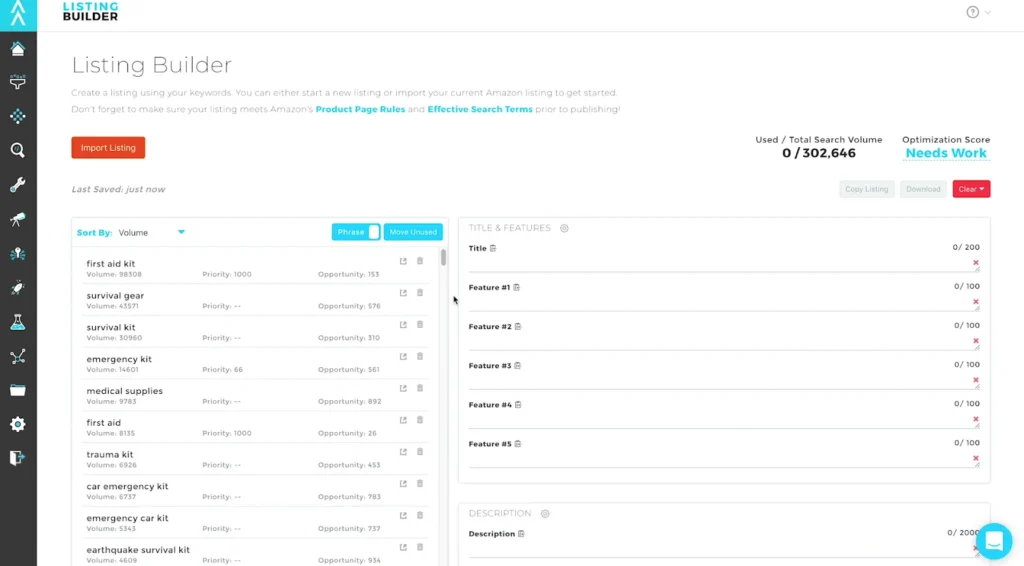Clear Feature #2 with its red X
The height and width of the screenshot is (566, 1024).
pos(976,341)
